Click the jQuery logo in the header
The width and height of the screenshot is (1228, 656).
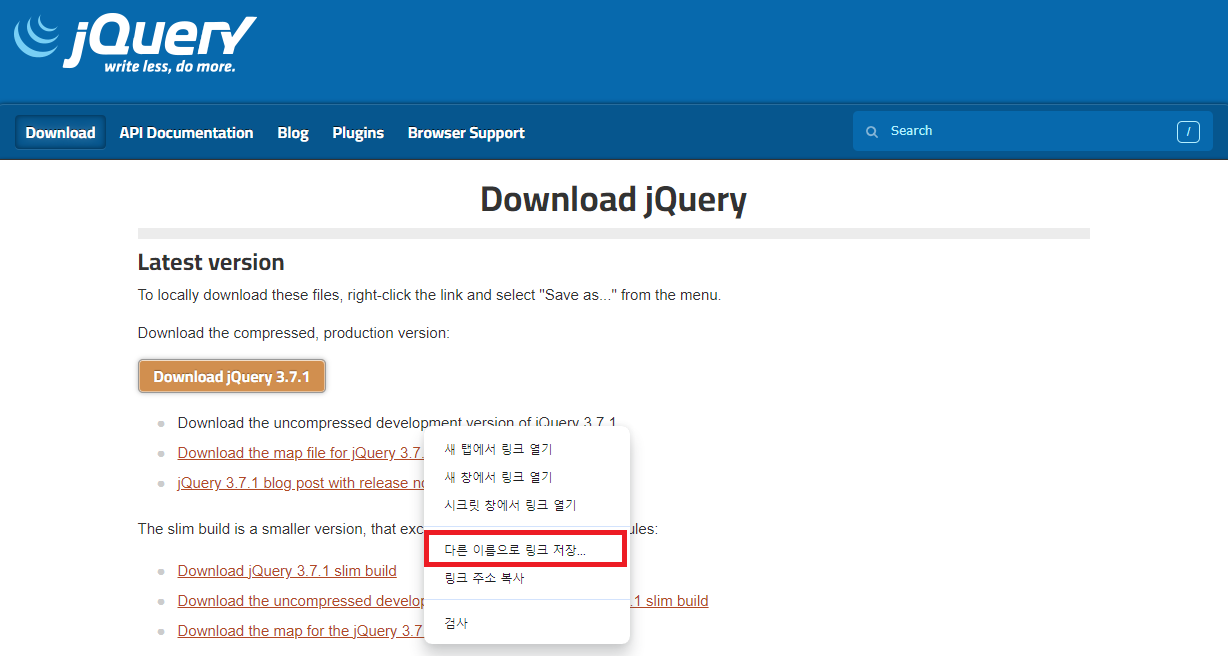click(135, 42)
